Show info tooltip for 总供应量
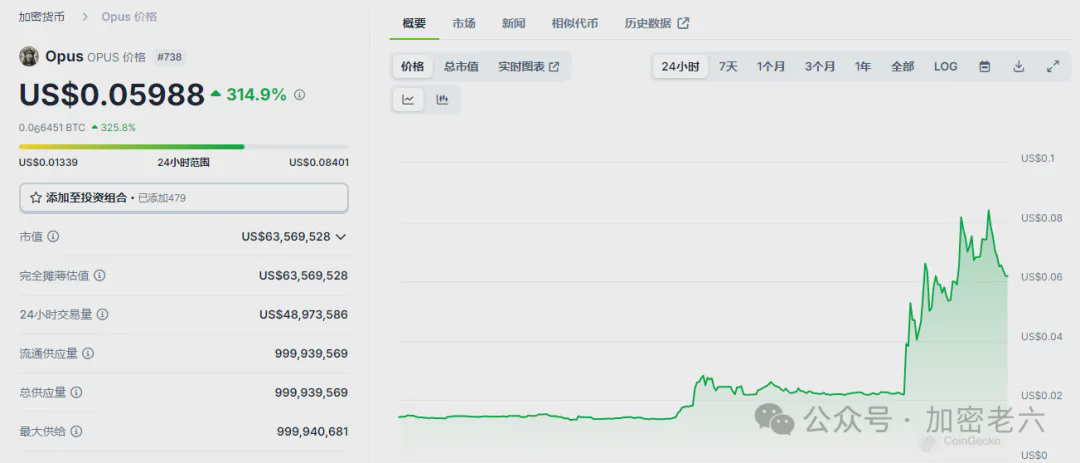This screenshot has width=1080, height=463. [76, 392]
